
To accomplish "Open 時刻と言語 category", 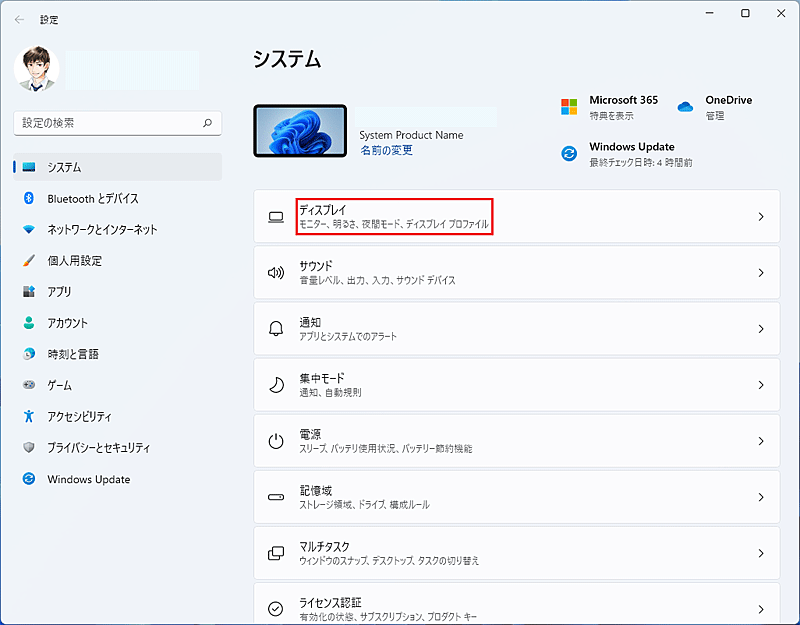I will tap(118, 354).
